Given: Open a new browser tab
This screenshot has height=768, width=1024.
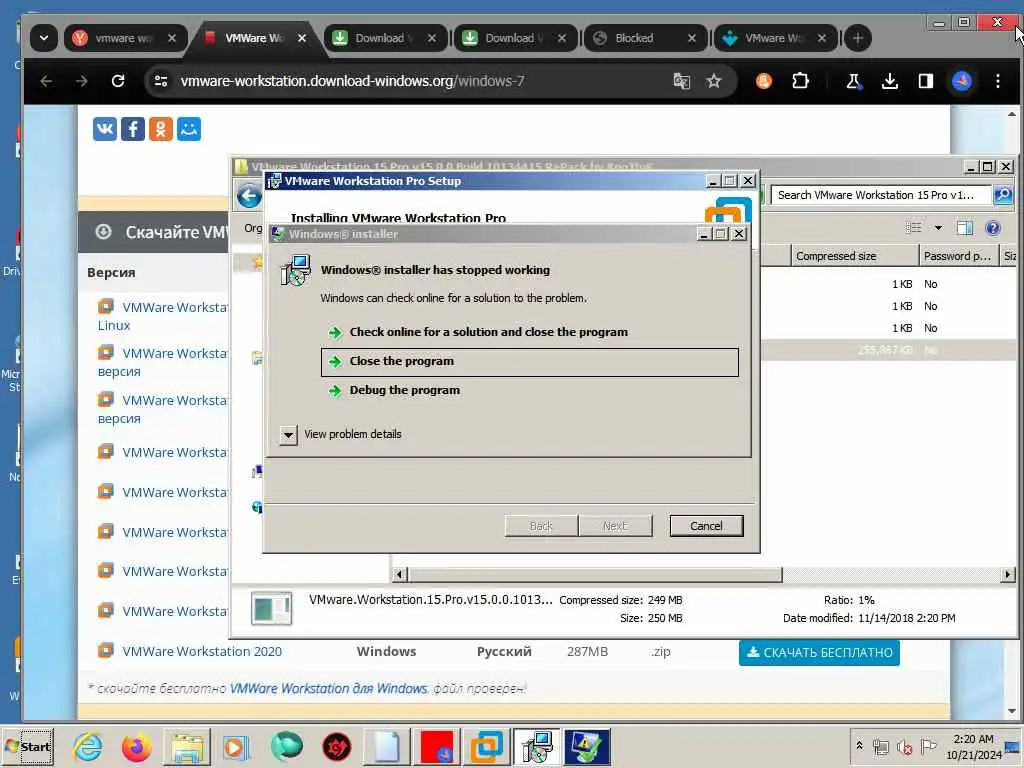Looking at the screenshot, I should tap(857, 38).
